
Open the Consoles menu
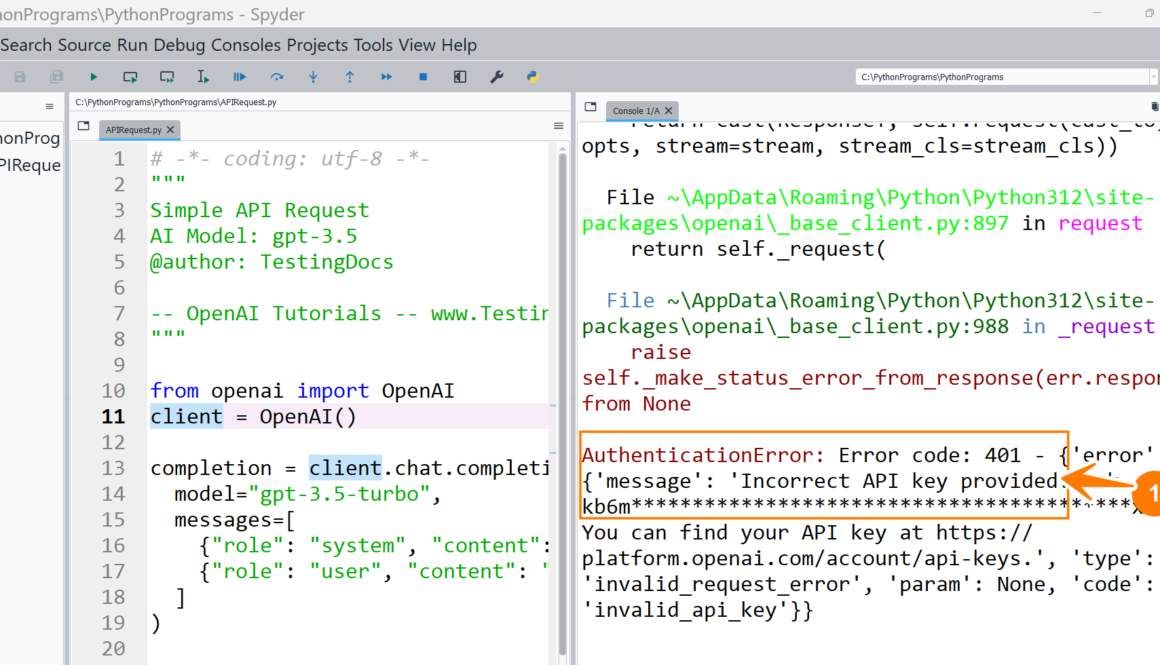tap(246, 45)
